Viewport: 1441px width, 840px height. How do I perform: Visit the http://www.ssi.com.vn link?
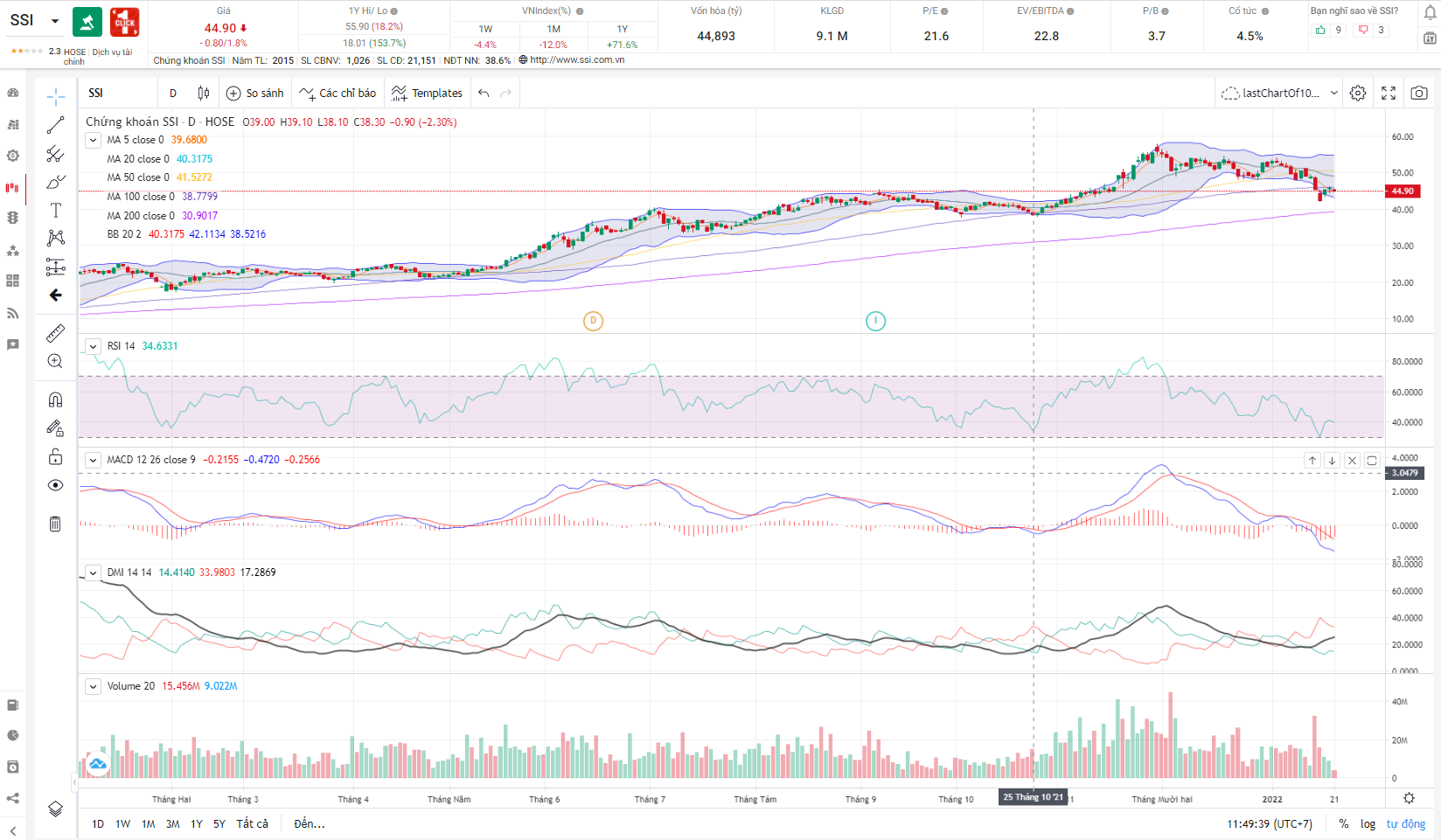coord(577,60)
